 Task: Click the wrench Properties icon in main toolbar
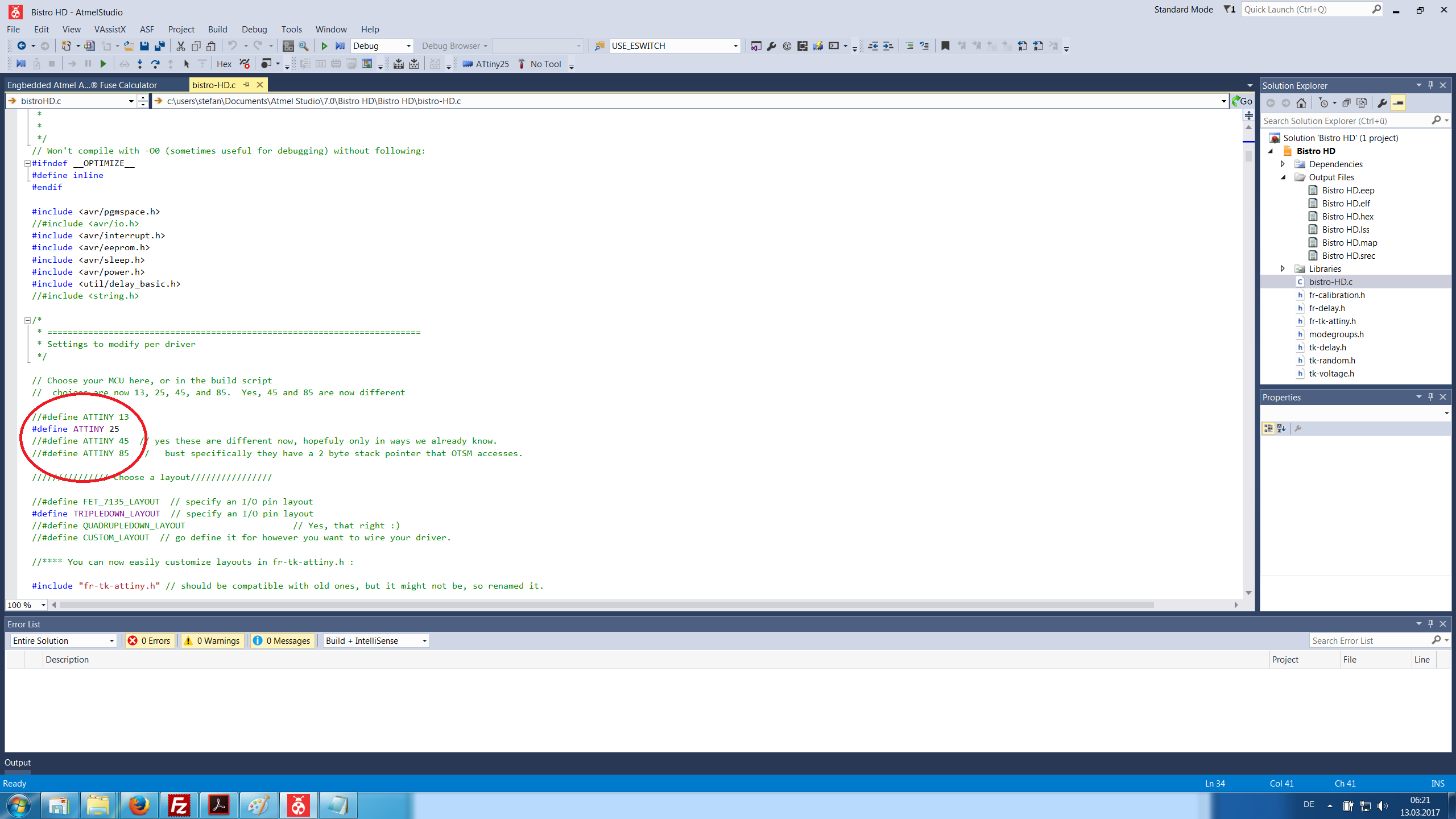pos(771,46)
